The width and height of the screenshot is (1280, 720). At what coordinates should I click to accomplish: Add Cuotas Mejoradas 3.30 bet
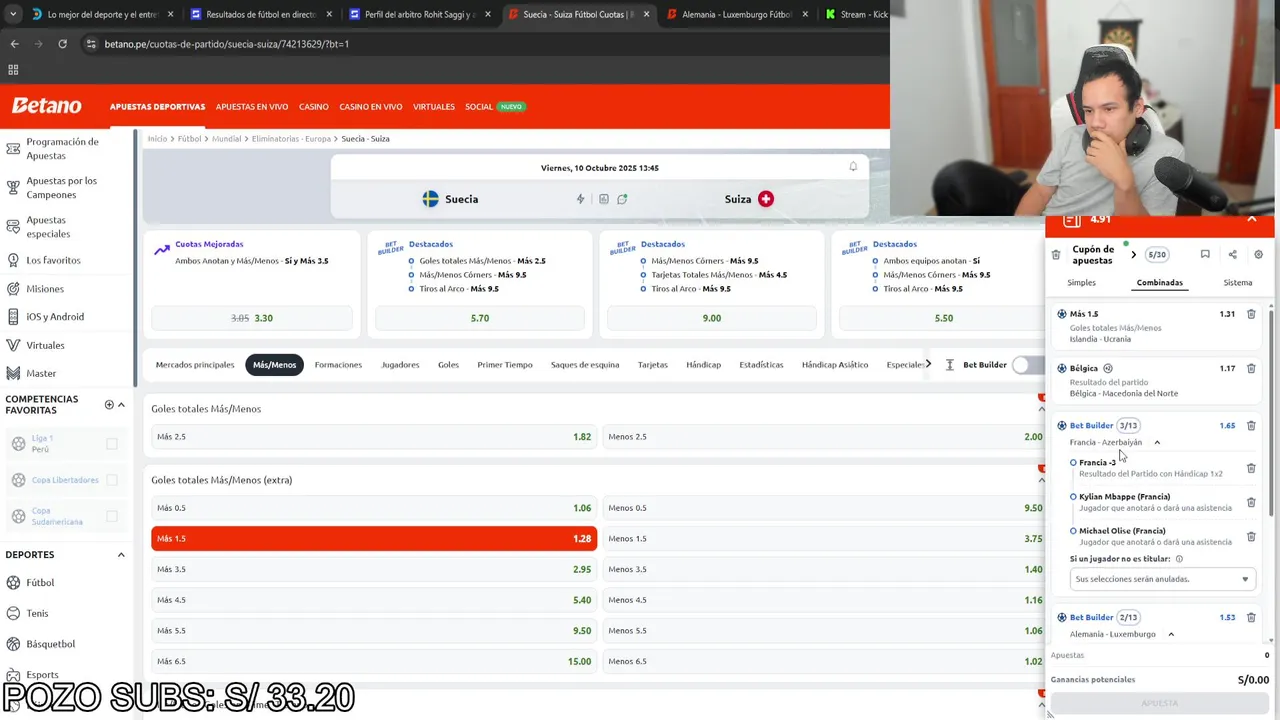[252, 318]
